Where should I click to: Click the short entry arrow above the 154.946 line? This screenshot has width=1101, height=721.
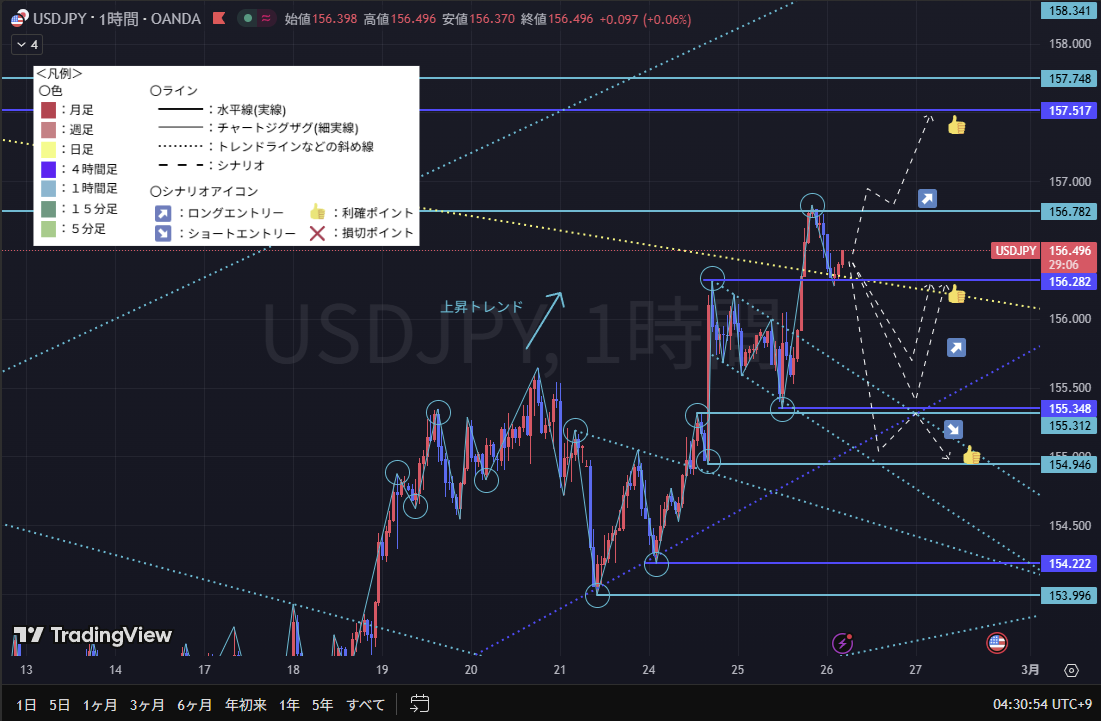click(953, 429)
